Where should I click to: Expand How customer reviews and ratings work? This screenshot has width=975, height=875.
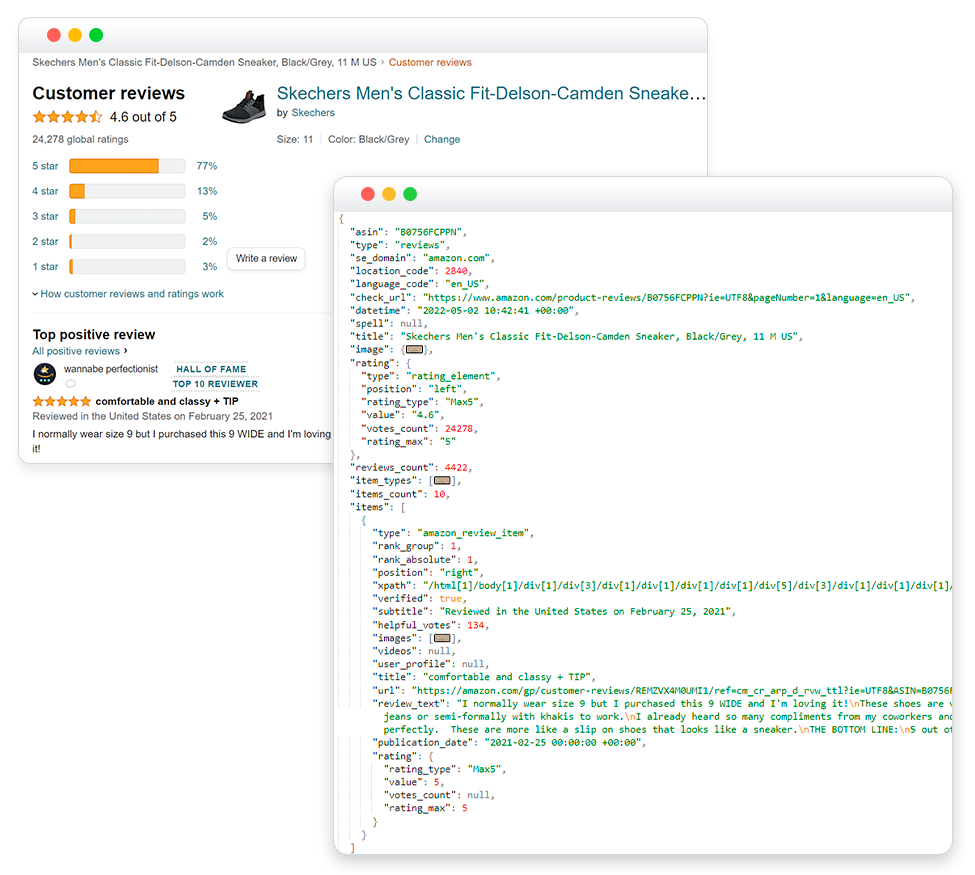[x=128, y=294]
